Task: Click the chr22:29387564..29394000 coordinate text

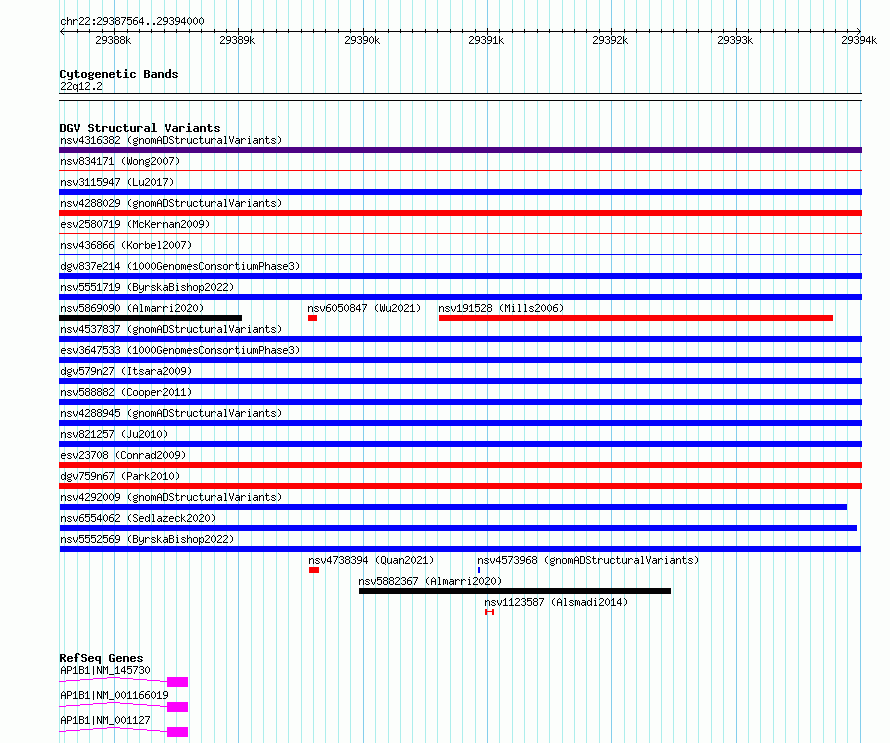Action: [132, 22]
